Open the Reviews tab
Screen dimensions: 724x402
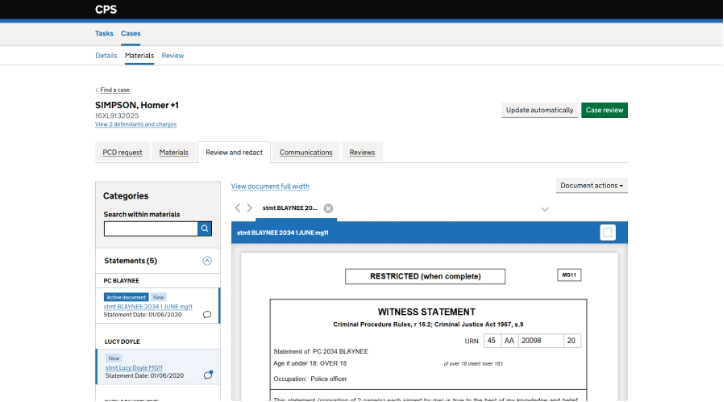click(x=362, y=152)
